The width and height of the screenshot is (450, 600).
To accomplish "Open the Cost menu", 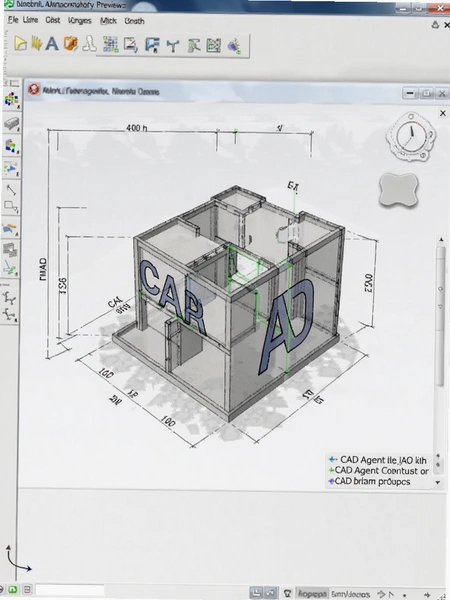I will (52, 20).
